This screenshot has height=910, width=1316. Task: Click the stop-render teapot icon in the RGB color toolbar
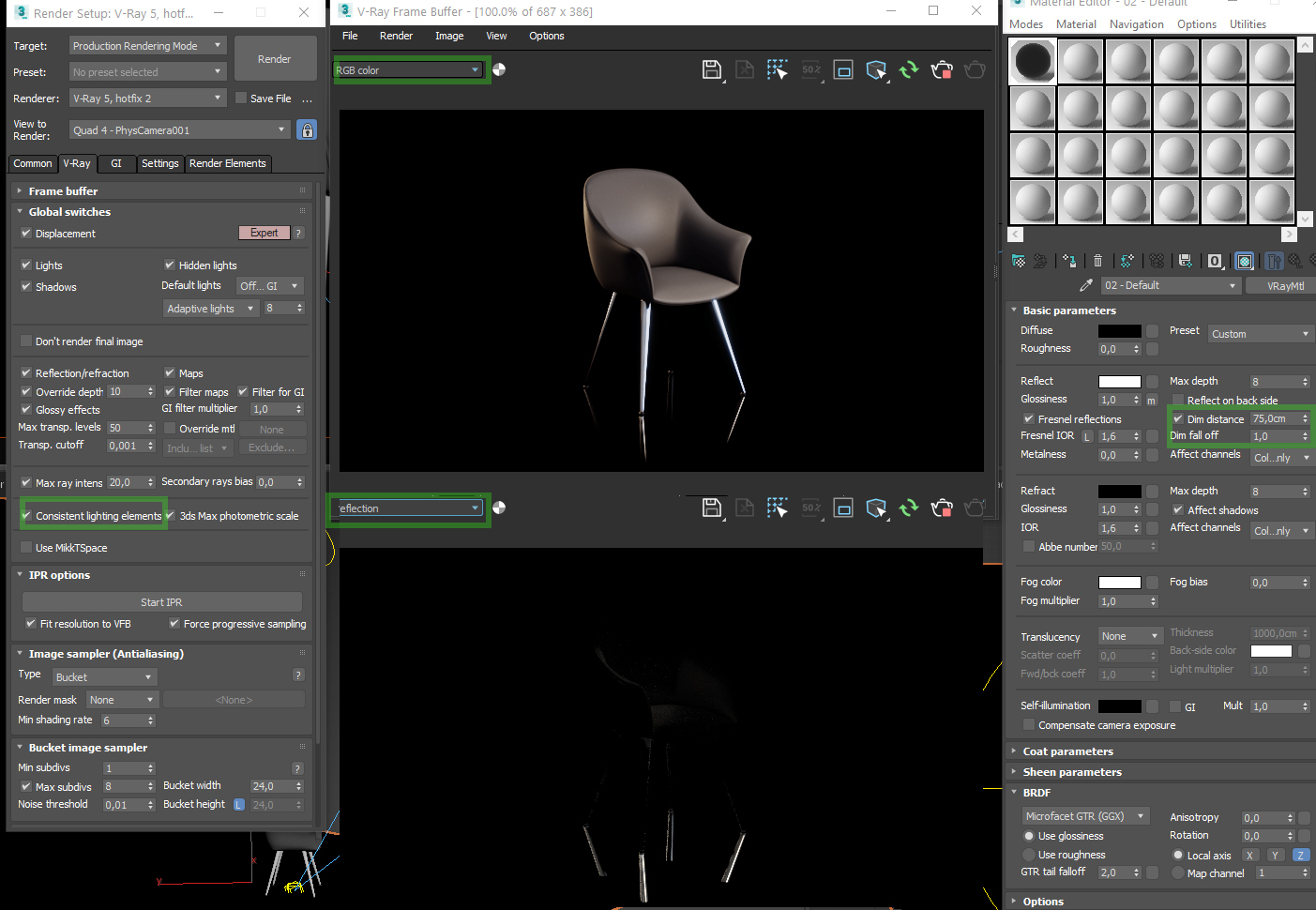point(942,69)
